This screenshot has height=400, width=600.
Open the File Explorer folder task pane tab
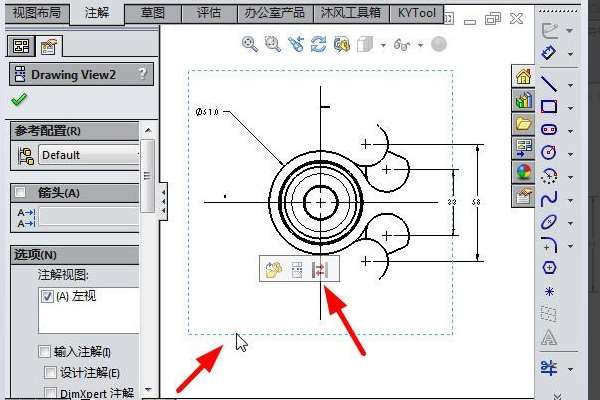[x=523, y=124]
